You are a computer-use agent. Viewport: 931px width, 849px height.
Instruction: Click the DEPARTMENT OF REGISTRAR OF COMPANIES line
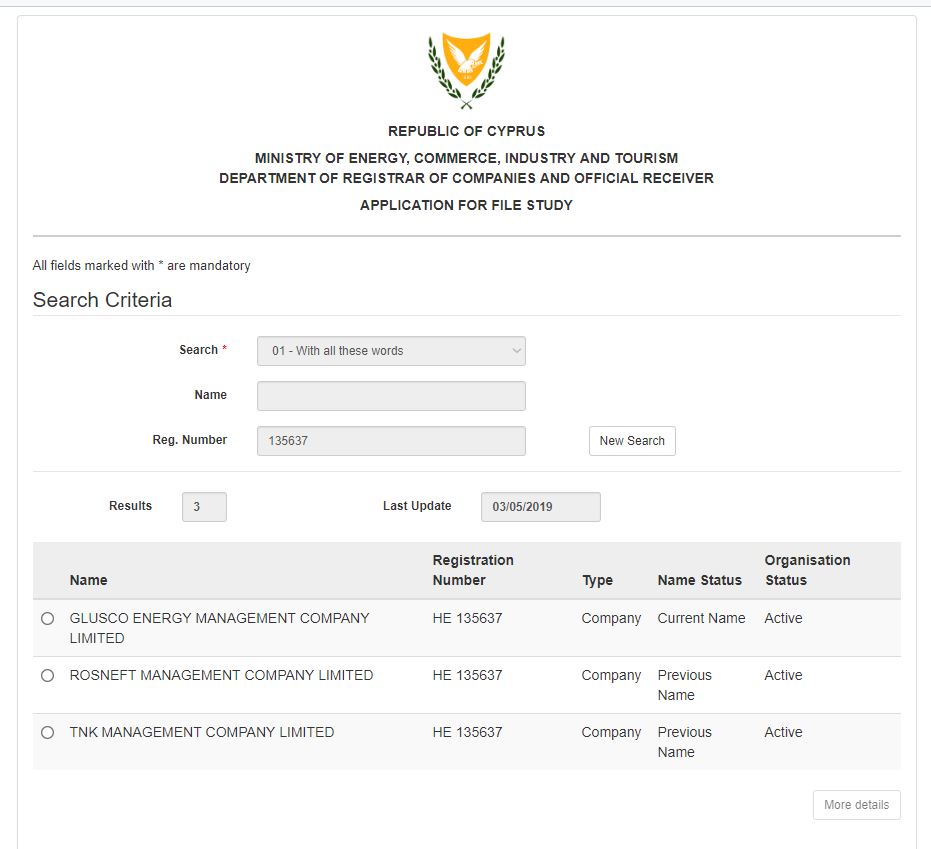click(x=467, y=178)
